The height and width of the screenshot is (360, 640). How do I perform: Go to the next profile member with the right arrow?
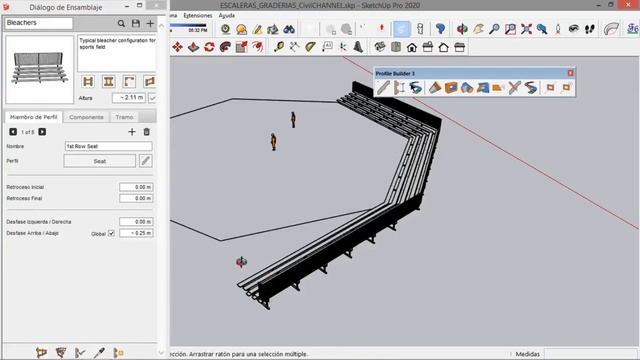(x=42, y=132)
